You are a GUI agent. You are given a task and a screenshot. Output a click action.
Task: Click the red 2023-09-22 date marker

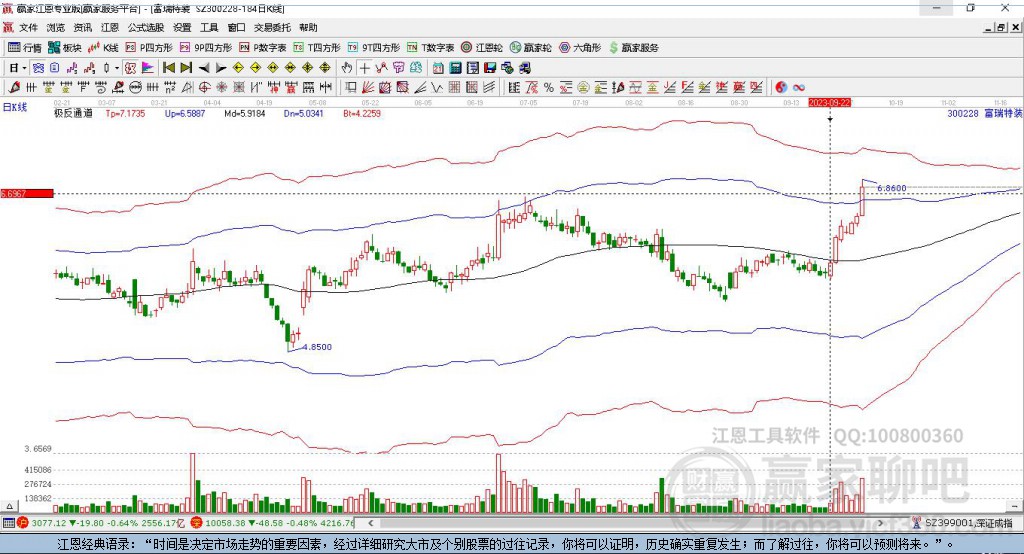pyautogui.click(x=829, y=103)
